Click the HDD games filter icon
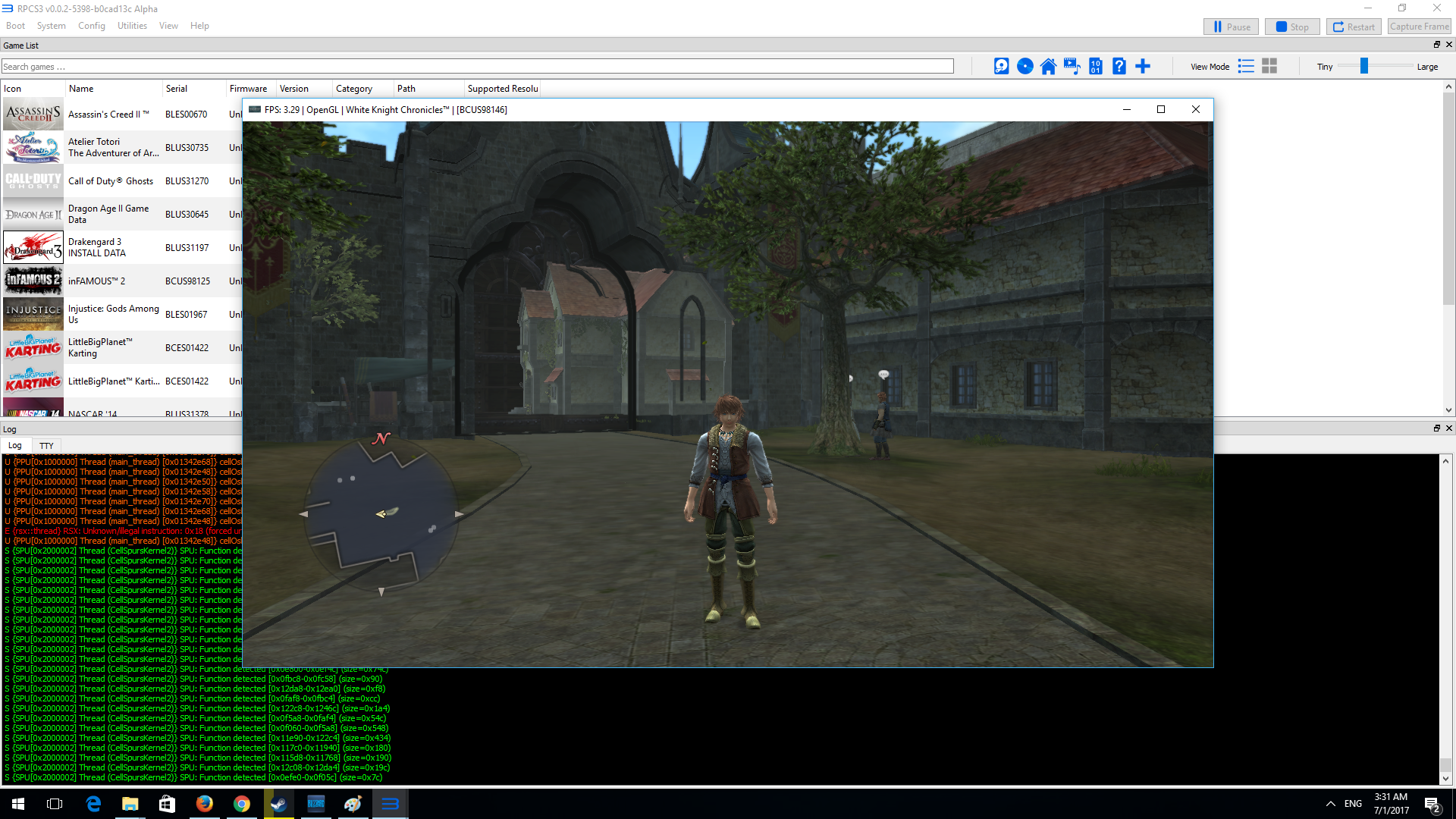Viewport: 1456px width, 819px height. [1001, 67]
